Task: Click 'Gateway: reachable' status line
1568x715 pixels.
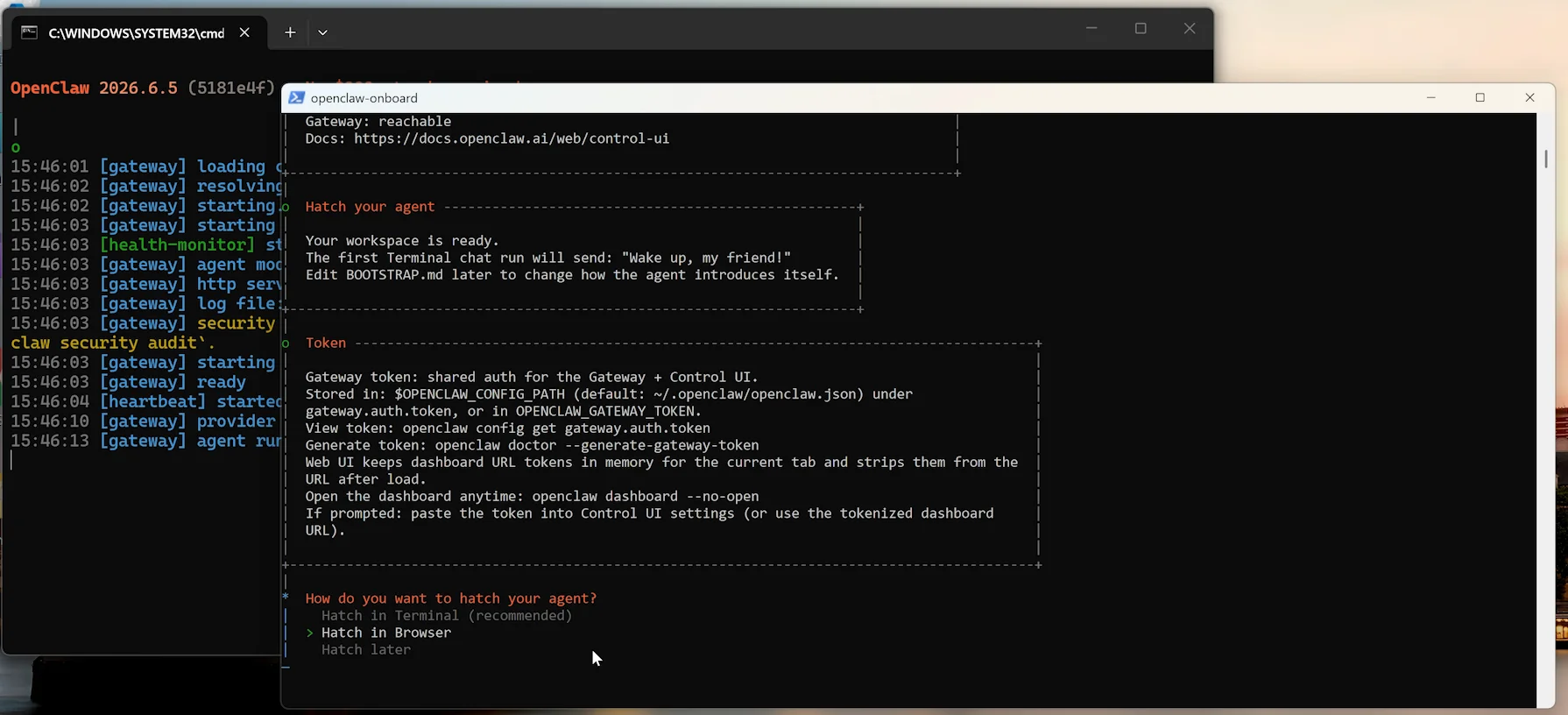Action: pos(378,122)
